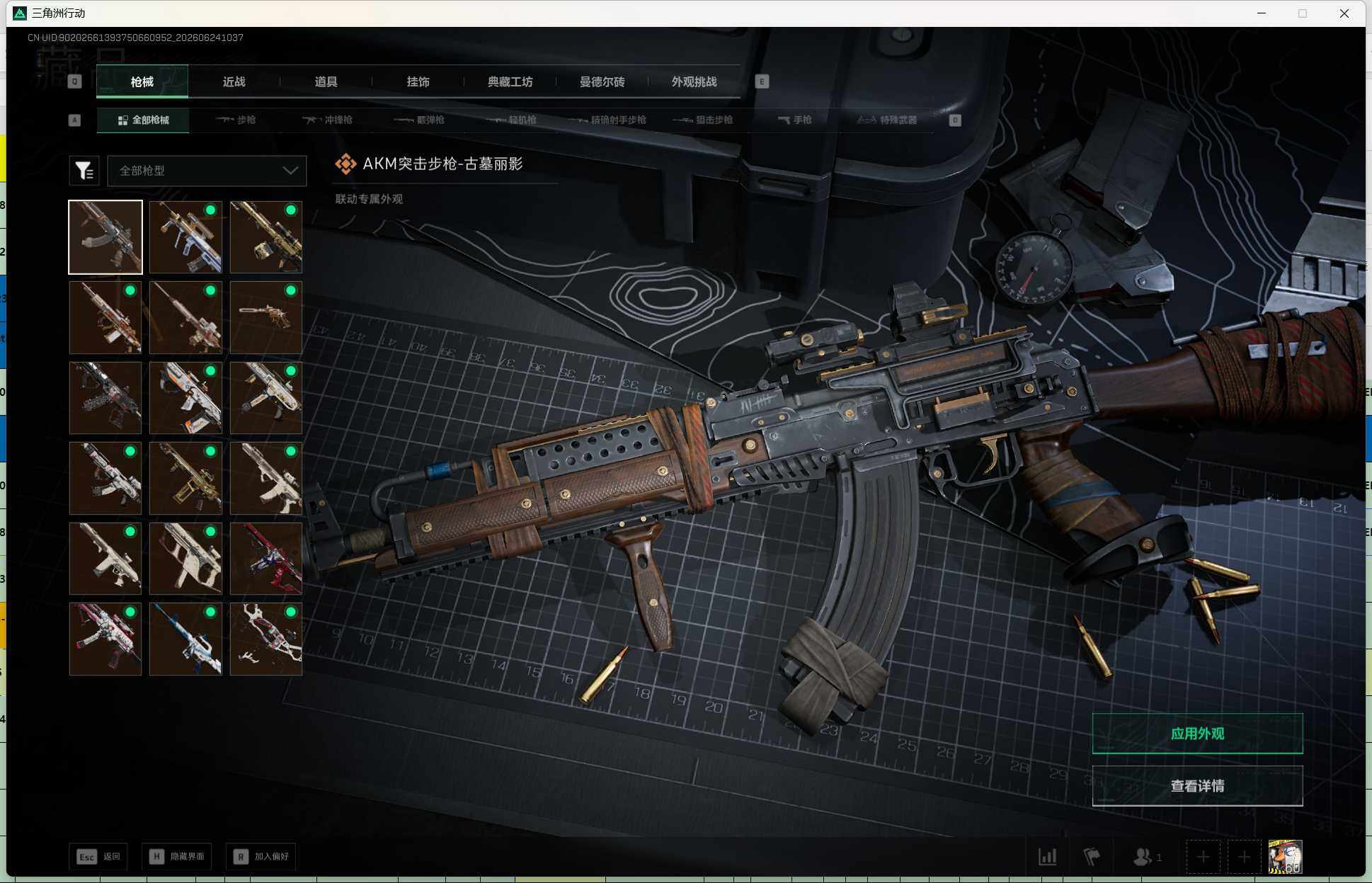Select the black dark SMG skin thumbnail
Viewport: 1372px width, 883px height.
(x=105, y=398)
